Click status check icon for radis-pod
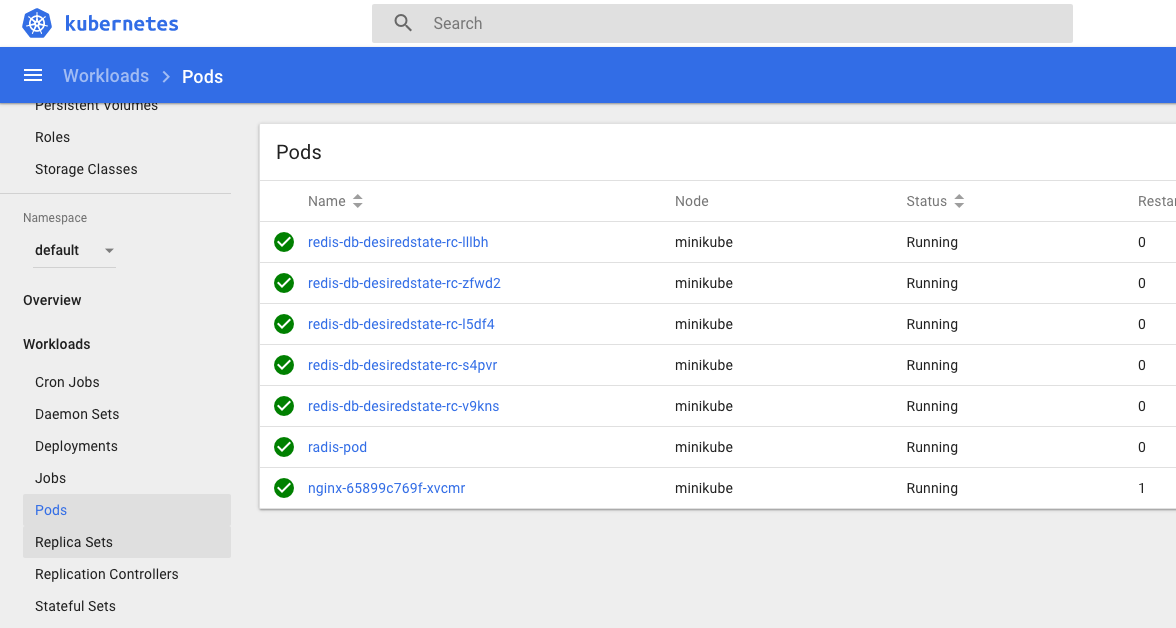1176x628 pixels. 284,446
